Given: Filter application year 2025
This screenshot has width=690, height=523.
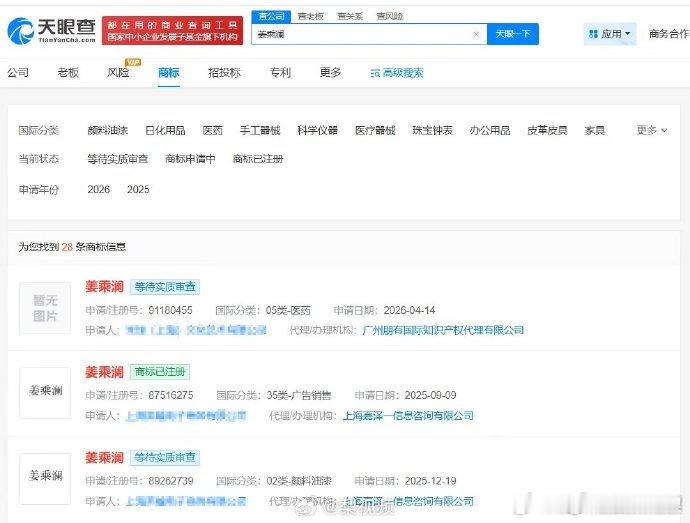Looking at the screenshot, I should 138,189.
